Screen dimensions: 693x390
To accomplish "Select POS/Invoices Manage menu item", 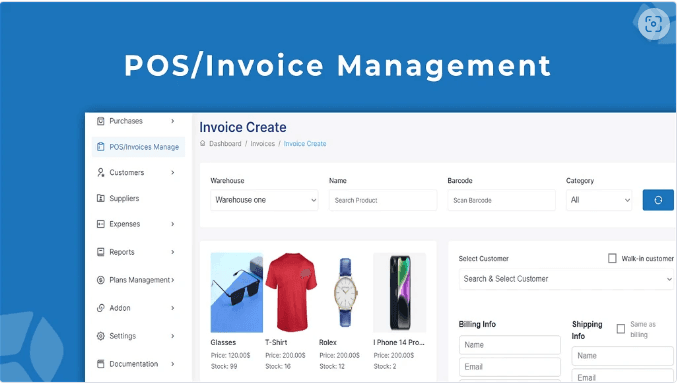I will click(144, 147).
